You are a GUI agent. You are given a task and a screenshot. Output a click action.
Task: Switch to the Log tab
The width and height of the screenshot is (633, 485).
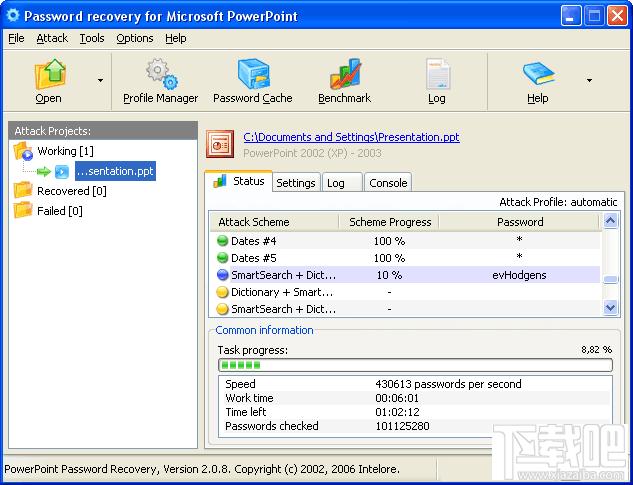(342, 183)
